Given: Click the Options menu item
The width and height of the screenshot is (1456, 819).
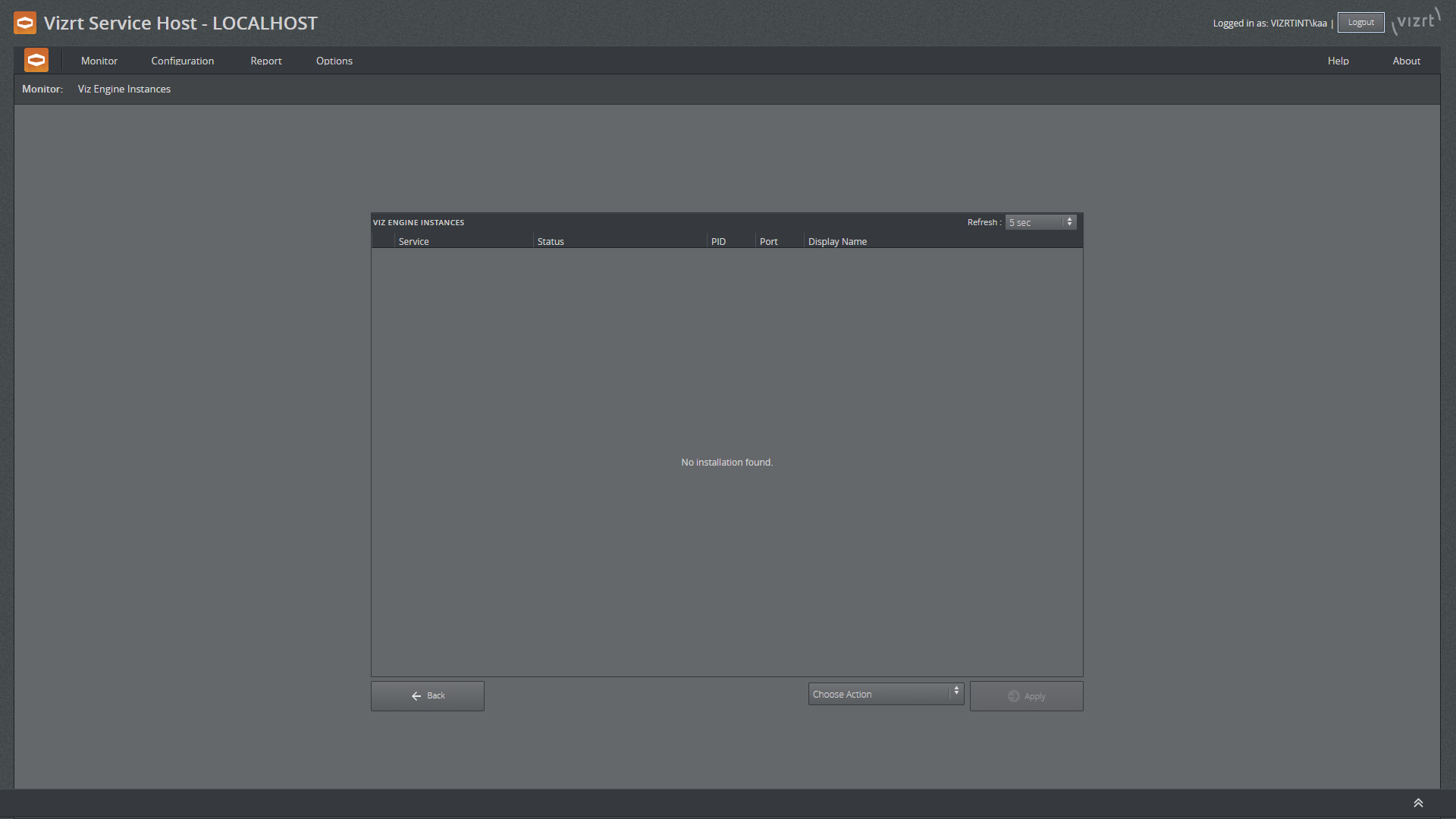Looking at the screenshot, I should (334, 60).
